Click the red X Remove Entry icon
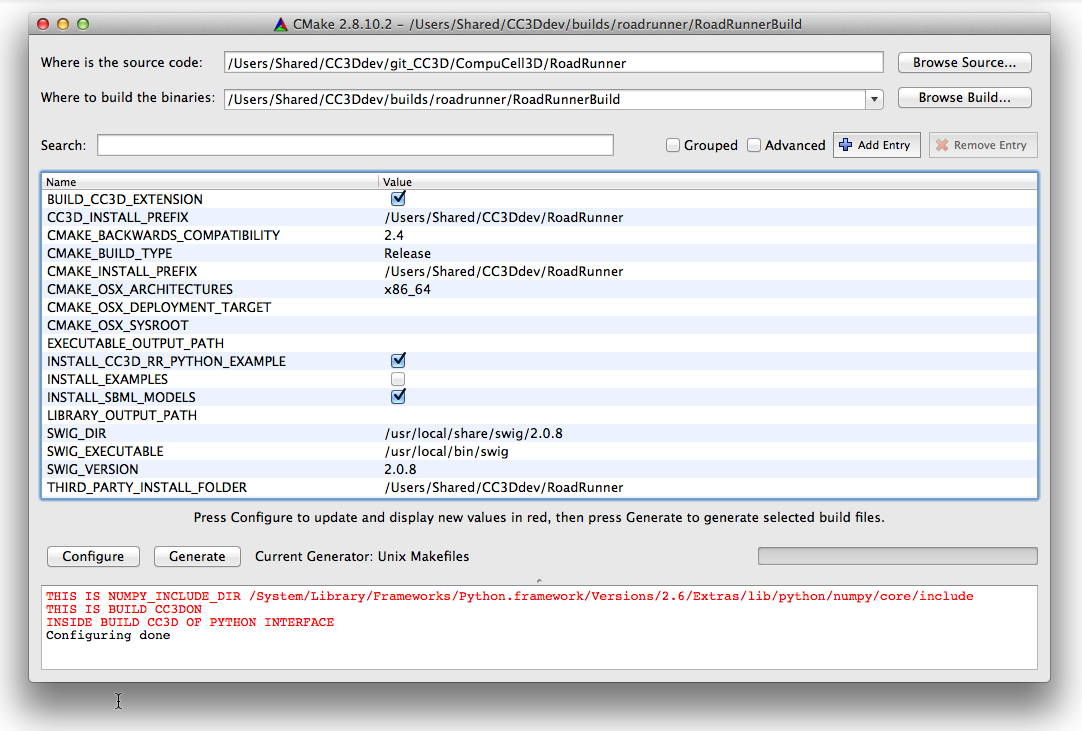Image resolution: width=1082 pixels, height=731 pixels. click(941, 145)
